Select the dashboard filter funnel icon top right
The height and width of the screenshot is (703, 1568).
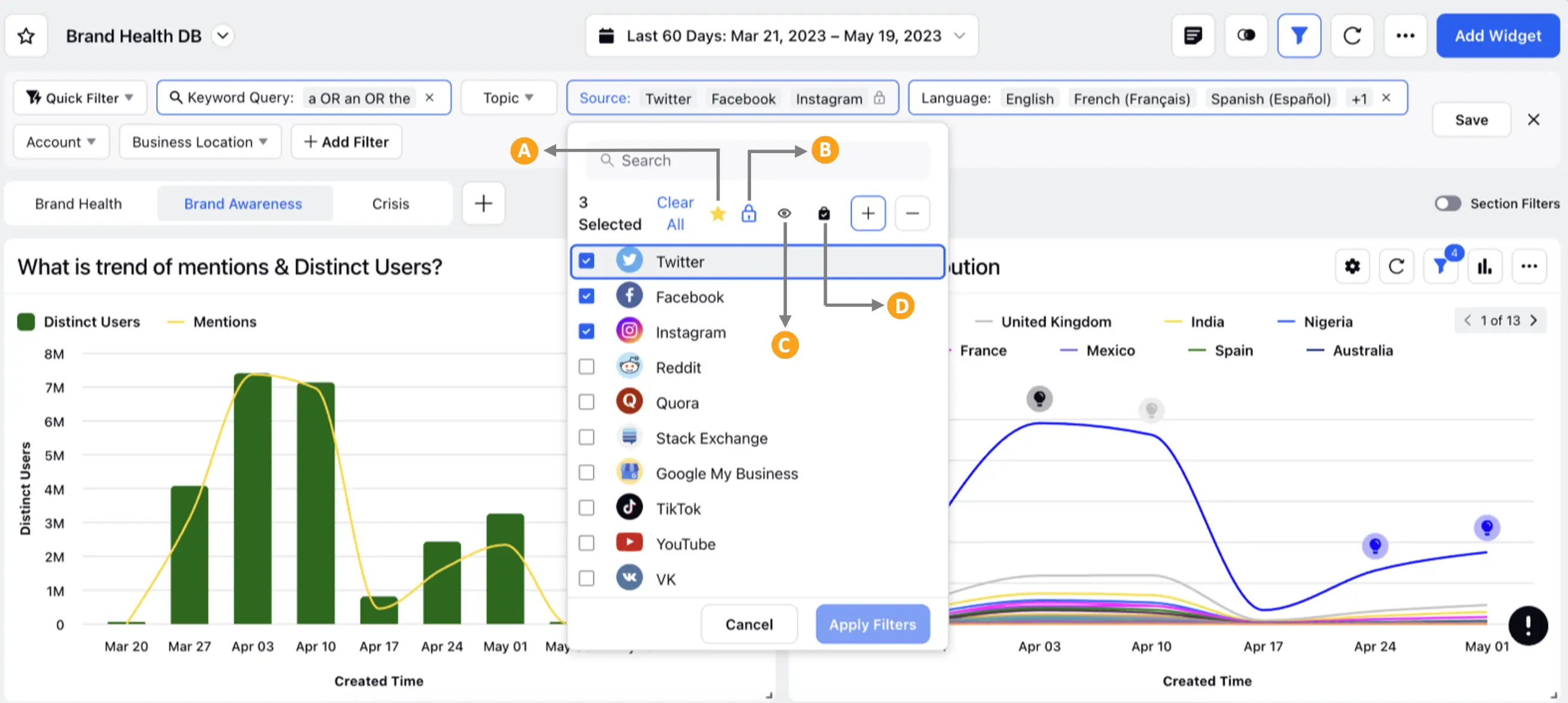pyautogui.click(x=1299, y=35)
